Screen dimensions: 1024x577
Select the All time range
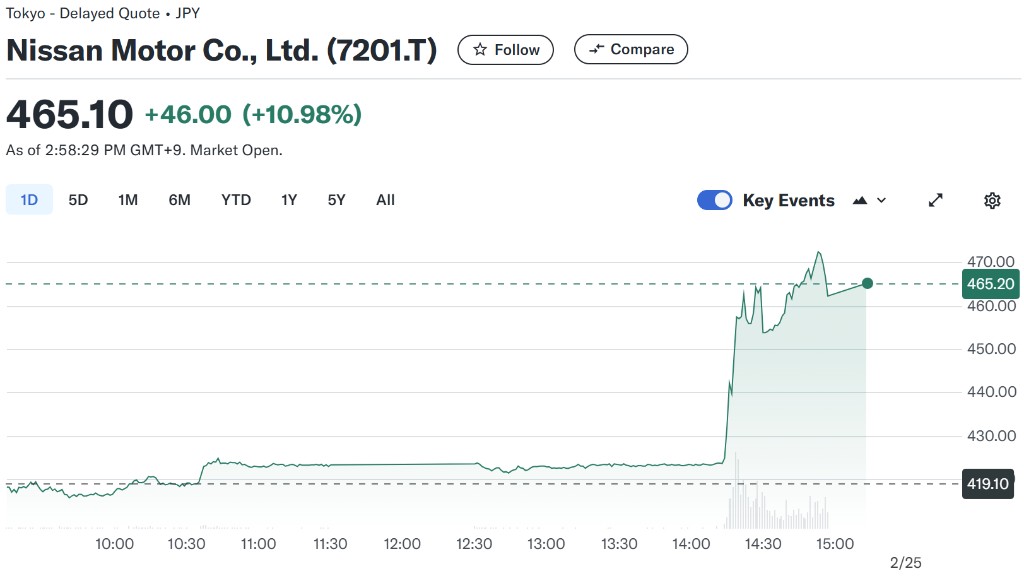tap(385, 200)
